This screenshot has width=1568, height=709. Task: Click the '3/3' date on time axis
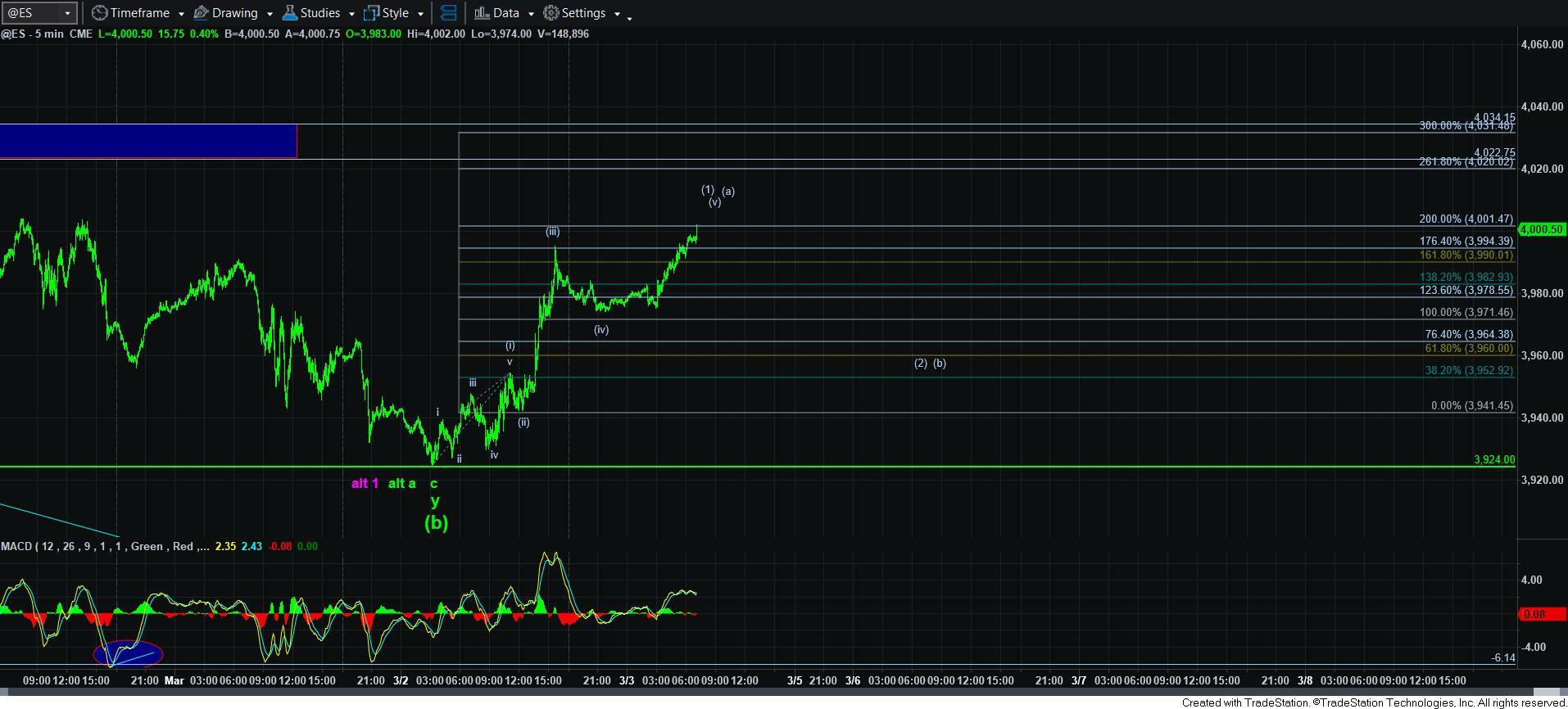pos(627,680)
